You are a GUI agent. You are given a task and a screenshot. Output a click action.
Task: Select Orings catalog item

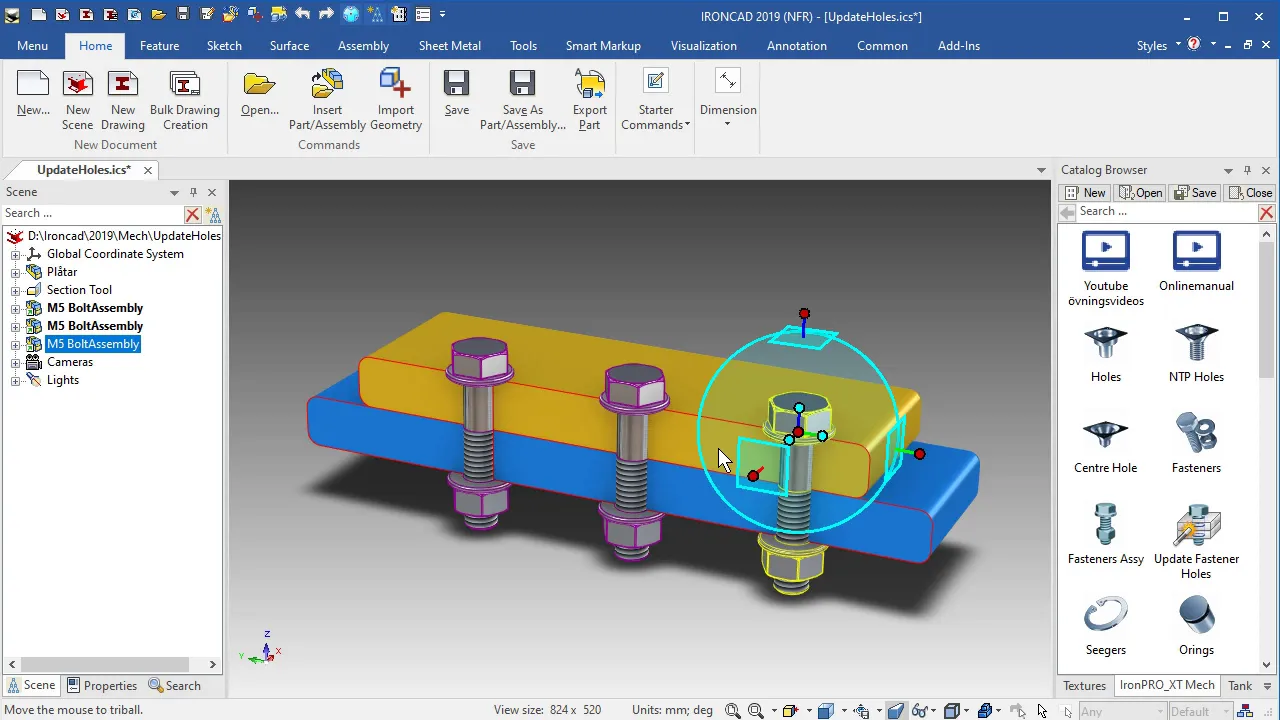point(1196,627)
